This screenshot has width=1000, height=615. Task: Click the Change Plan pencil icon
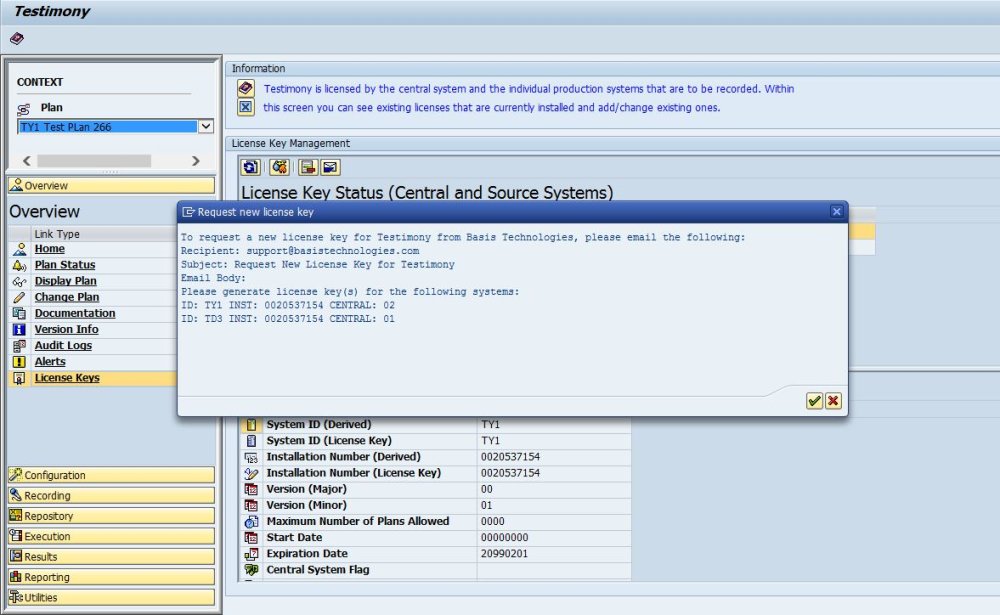click(20, 297)
